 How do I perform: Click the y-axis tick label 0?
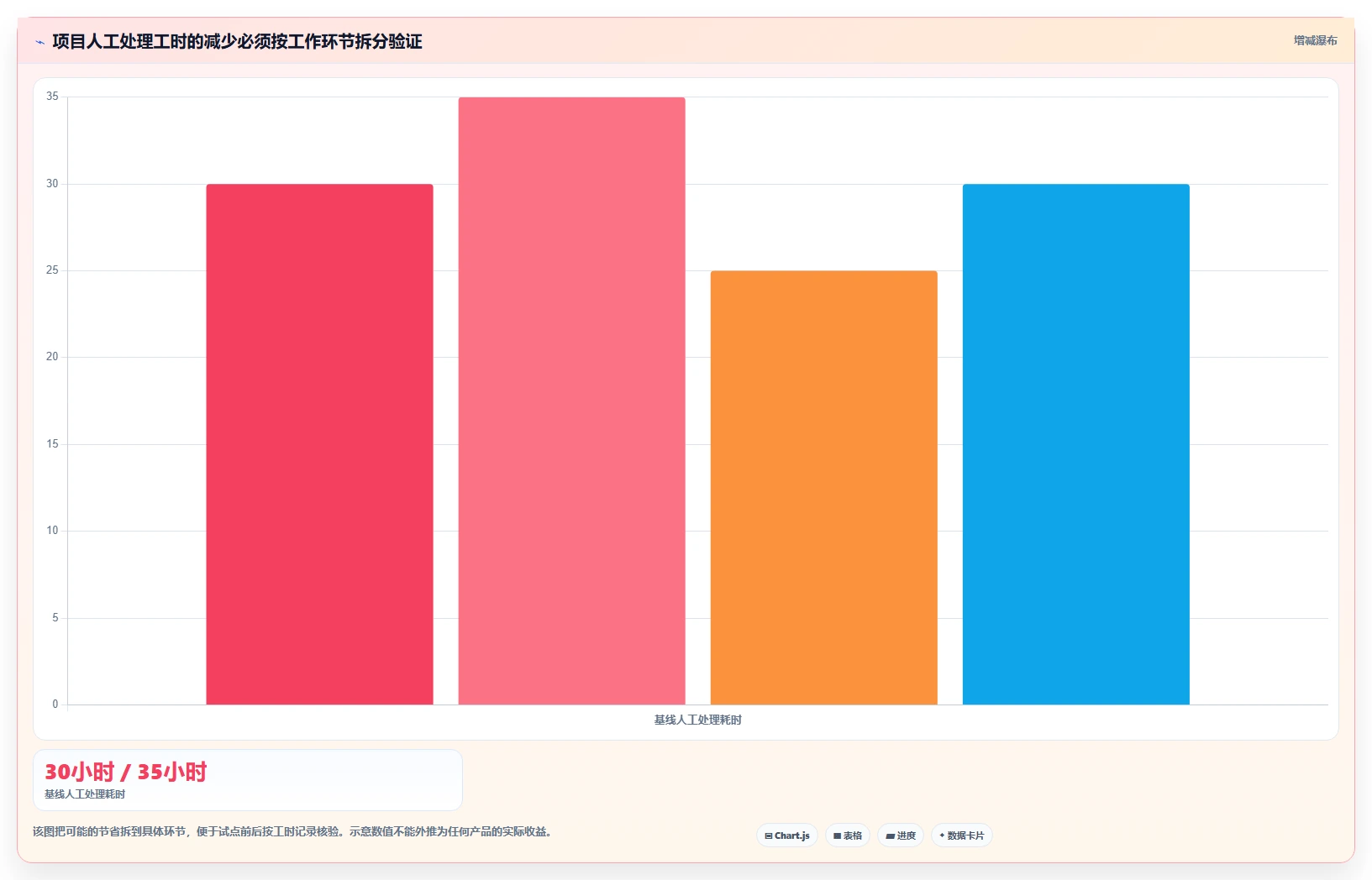55,705
